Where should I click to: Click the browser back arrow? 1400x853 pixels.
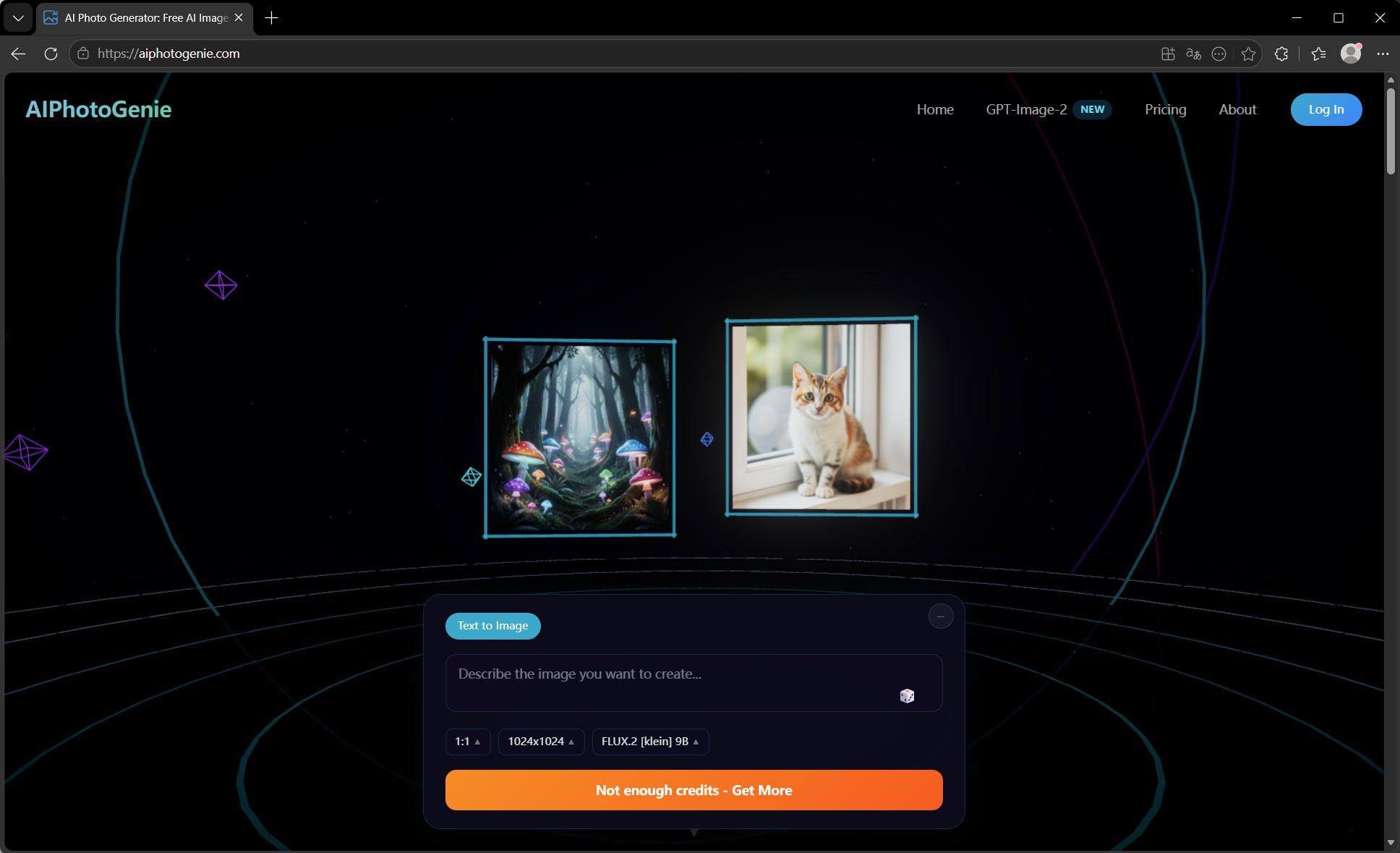pyautogui.click(x=18, y=54)
